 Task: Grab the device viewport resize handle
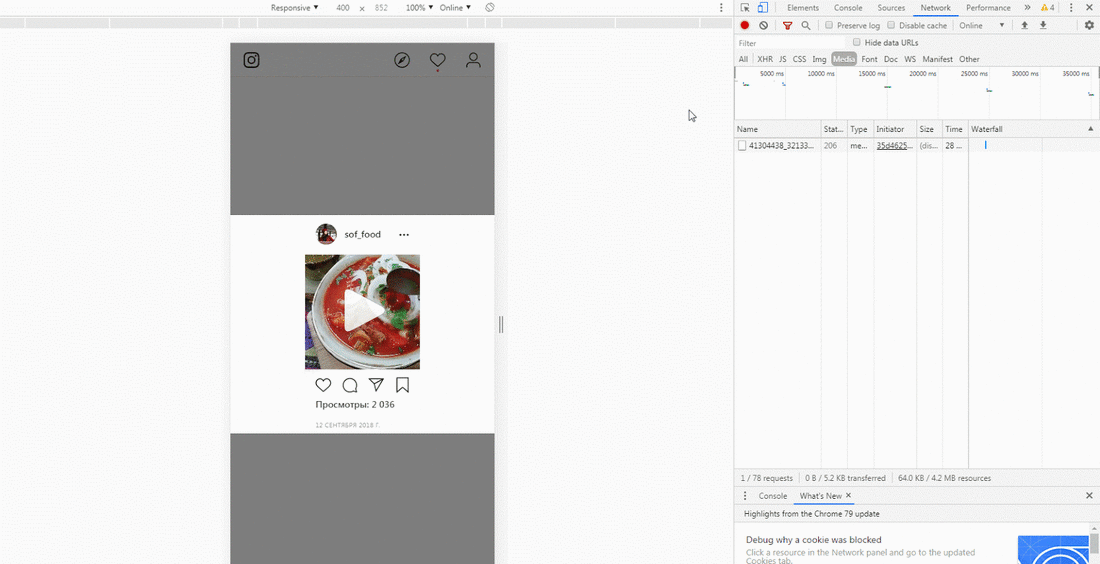click(x=501, y=324)
